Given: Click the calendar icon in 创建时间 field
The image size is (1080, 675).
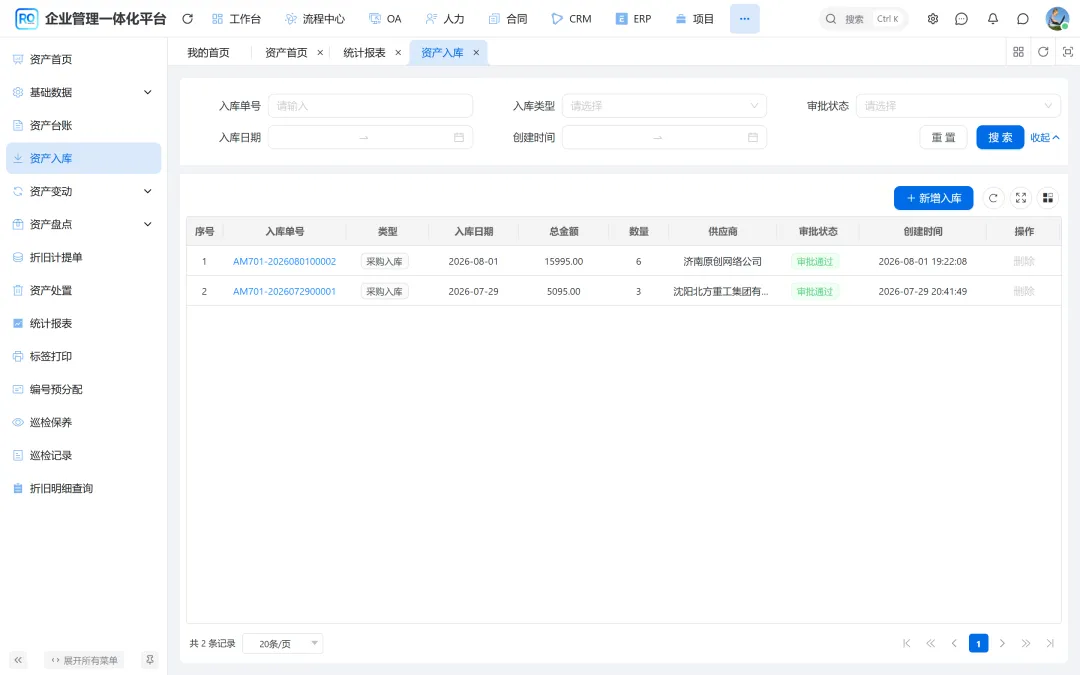Looking at the screenshot, I should tap(753, 138).
